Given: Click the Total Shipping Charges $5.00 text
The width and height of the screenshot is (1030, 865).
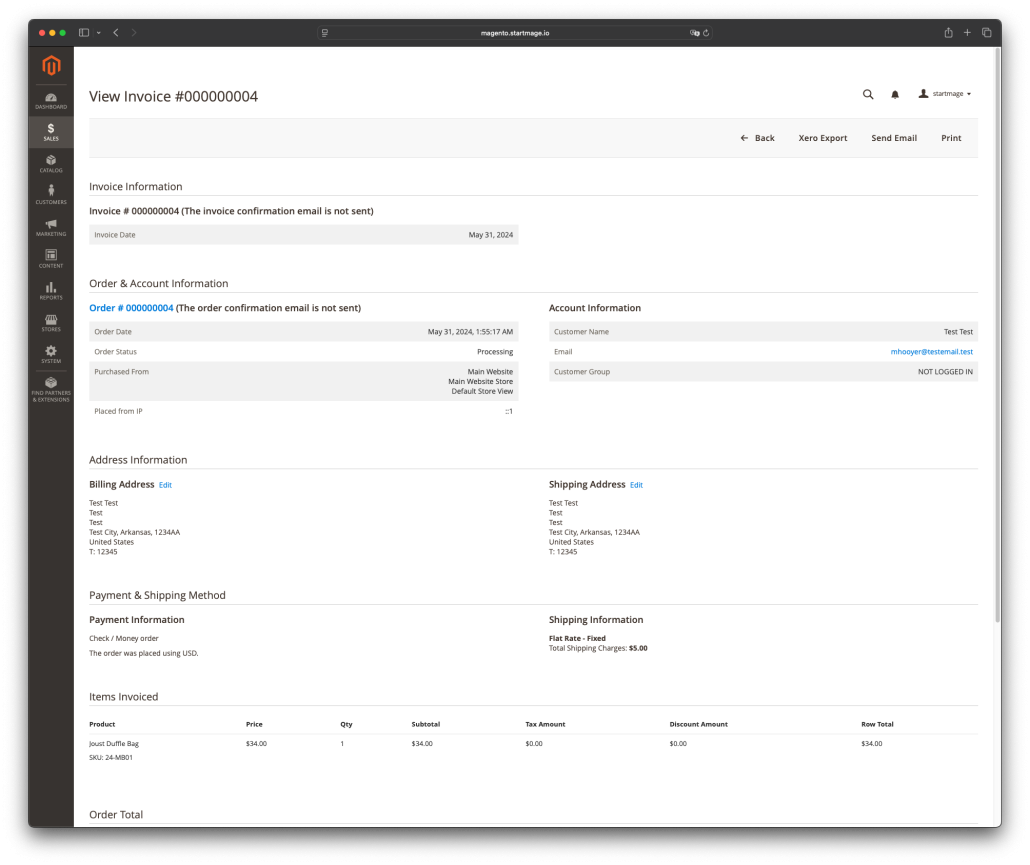Looking at the screenshot, I should coord(598,648).
